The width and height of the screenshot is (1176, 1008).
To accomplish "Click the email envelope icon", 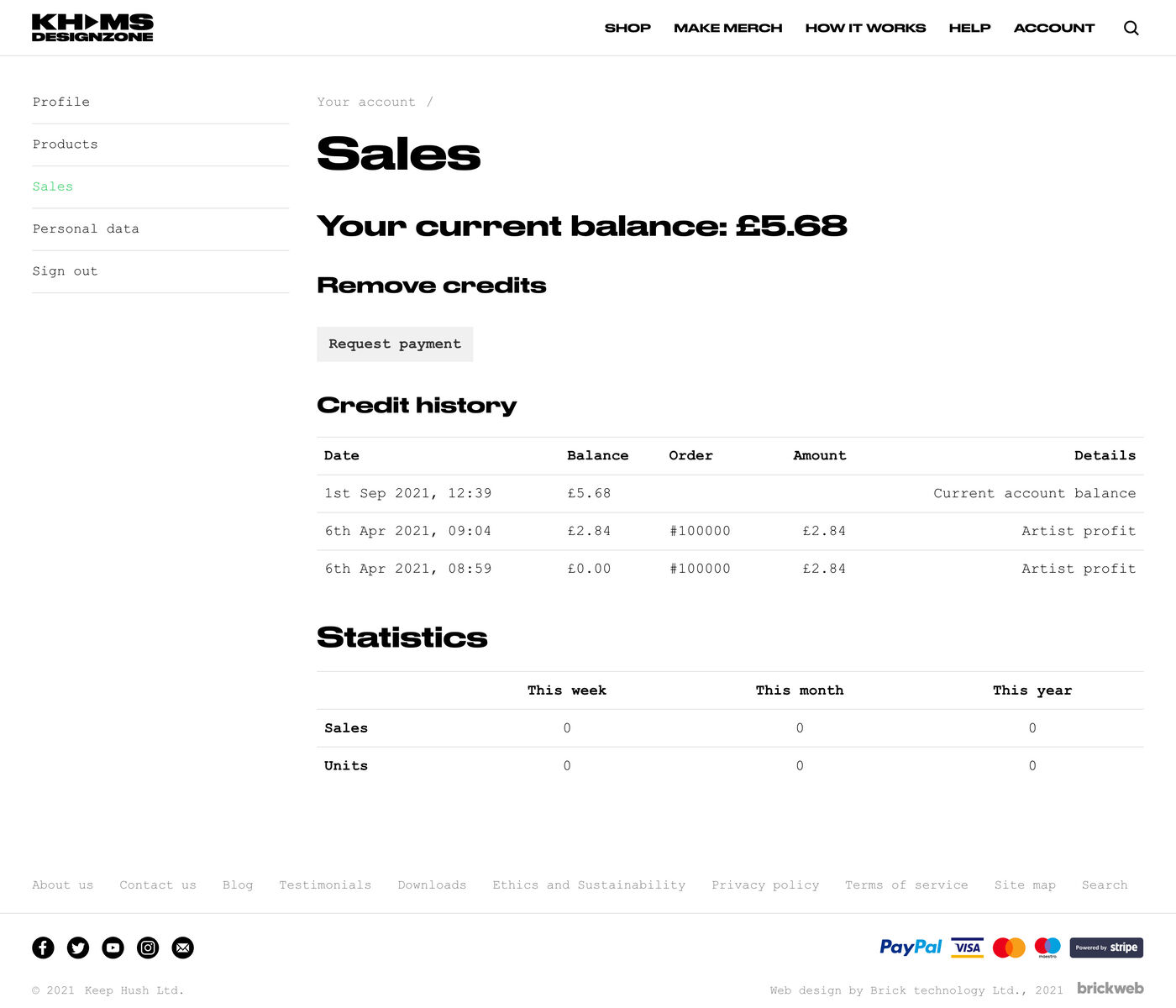I will pyautogui.click(x=182, y=948).
